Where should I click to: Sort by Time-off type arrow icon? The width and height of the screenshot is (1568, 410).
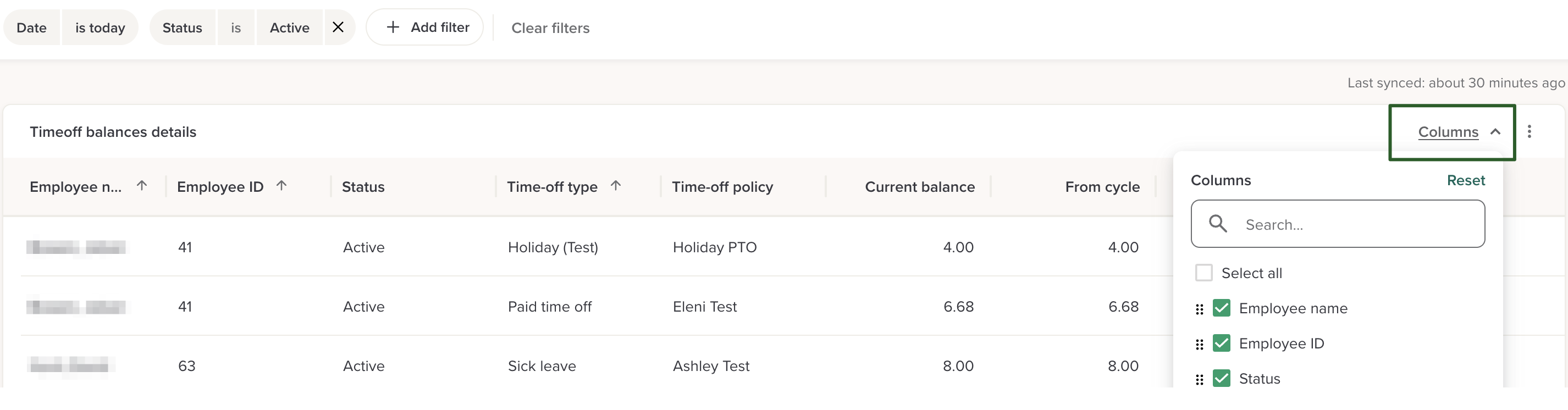(615, 186)
